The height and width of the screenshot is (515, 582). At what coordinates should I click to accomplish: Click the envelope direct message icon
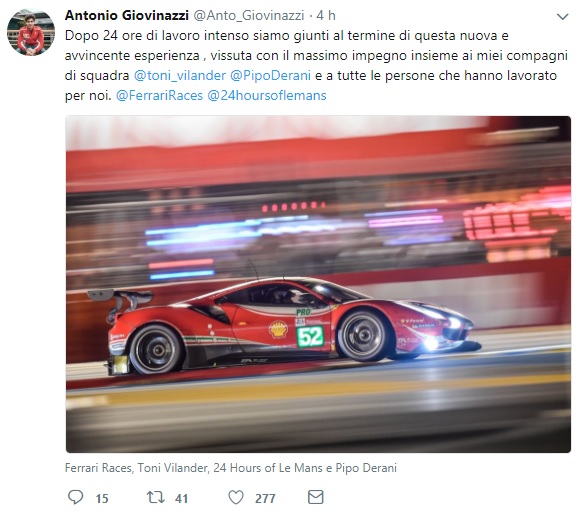coord(316,497)
